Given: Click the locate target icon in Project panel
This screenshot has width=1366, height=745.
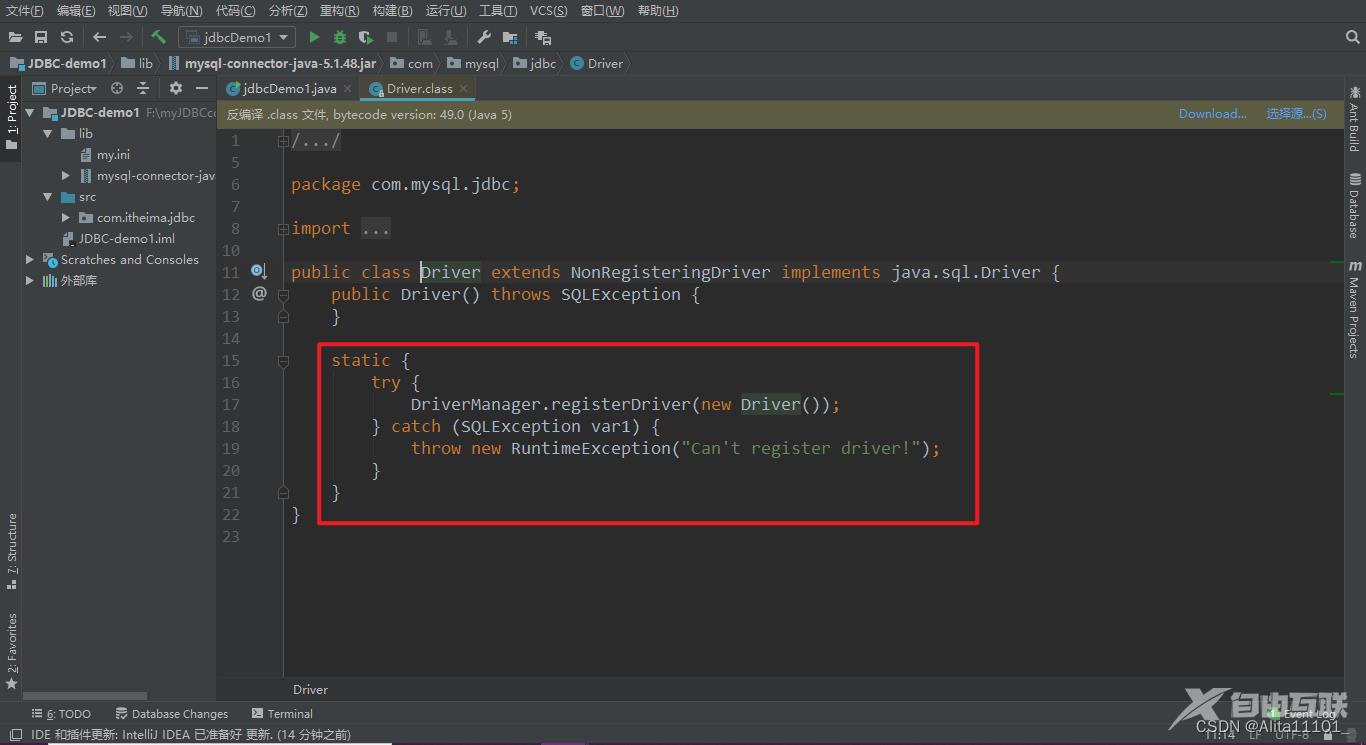Looking at the screenshot, I should (x=117, y=88).
